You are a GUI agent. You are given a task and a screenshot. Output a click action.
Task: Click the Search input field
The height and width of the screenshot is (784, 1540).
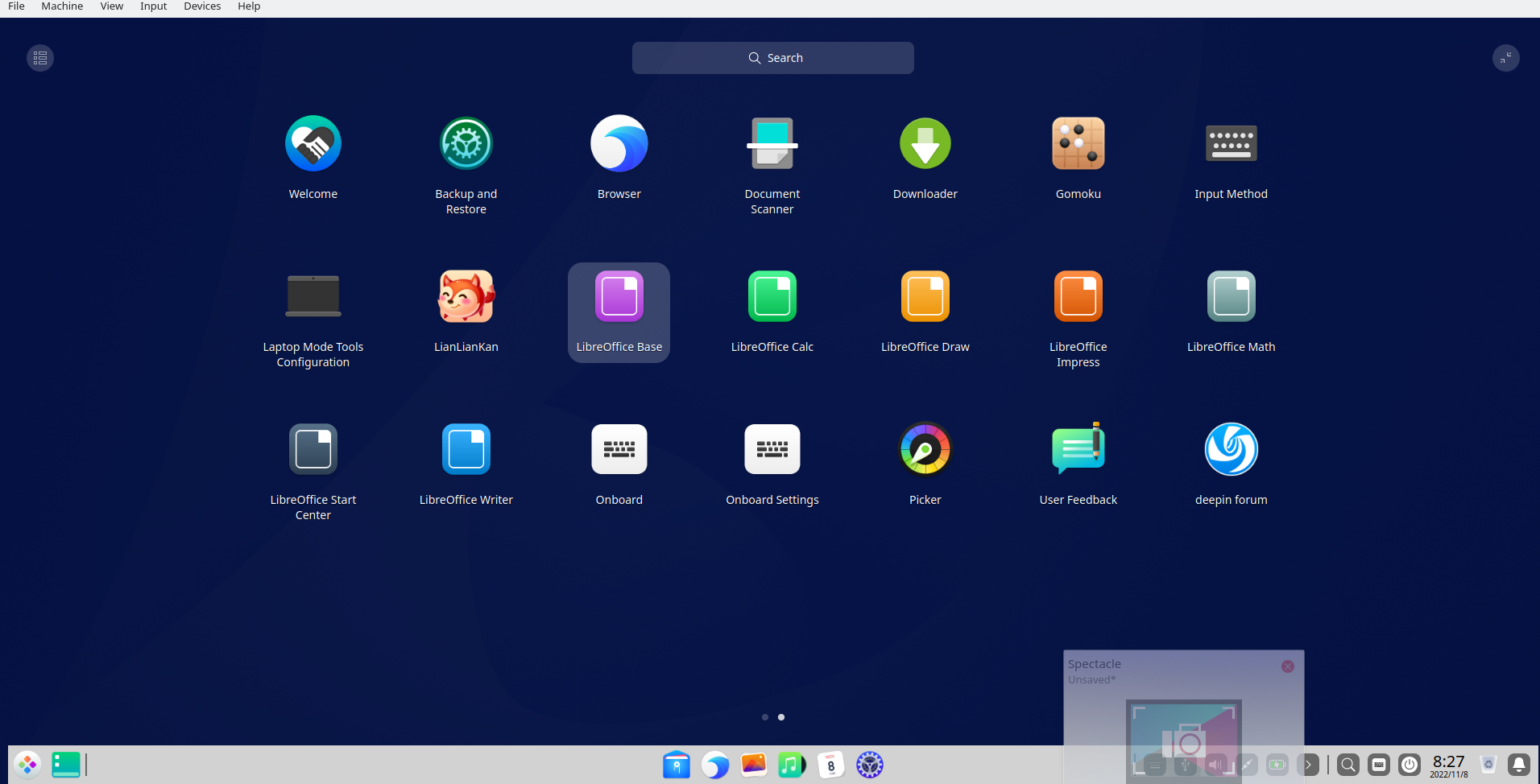[x=772, y=57]
